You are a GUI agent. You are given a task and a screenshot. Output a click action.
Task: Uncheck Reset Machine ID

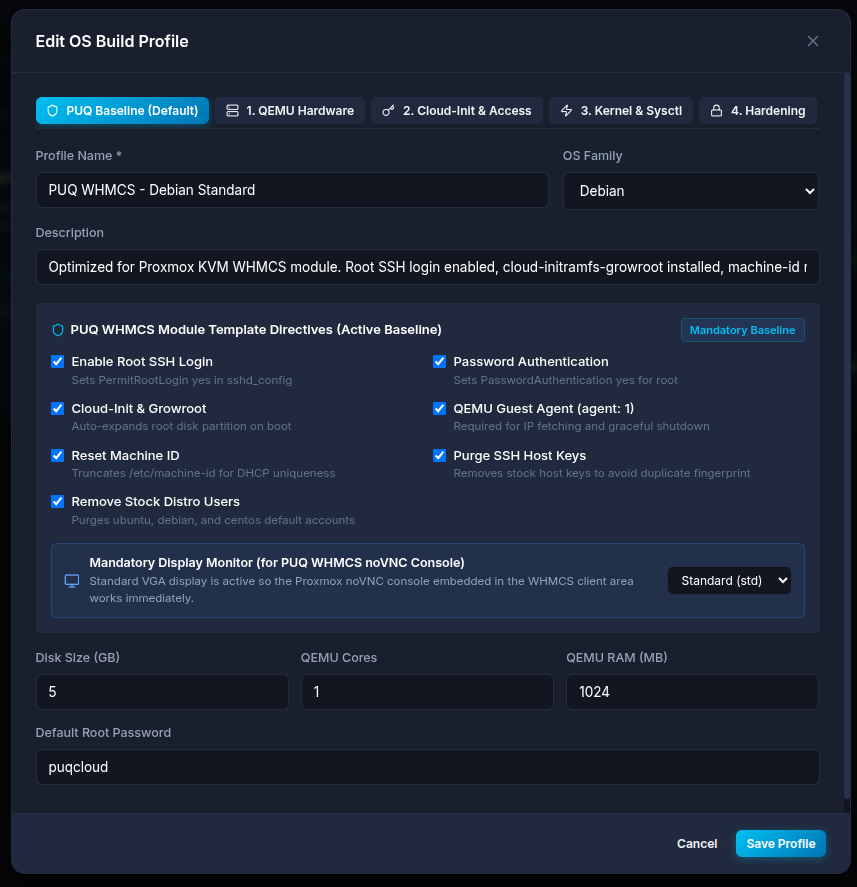point(58,455)
